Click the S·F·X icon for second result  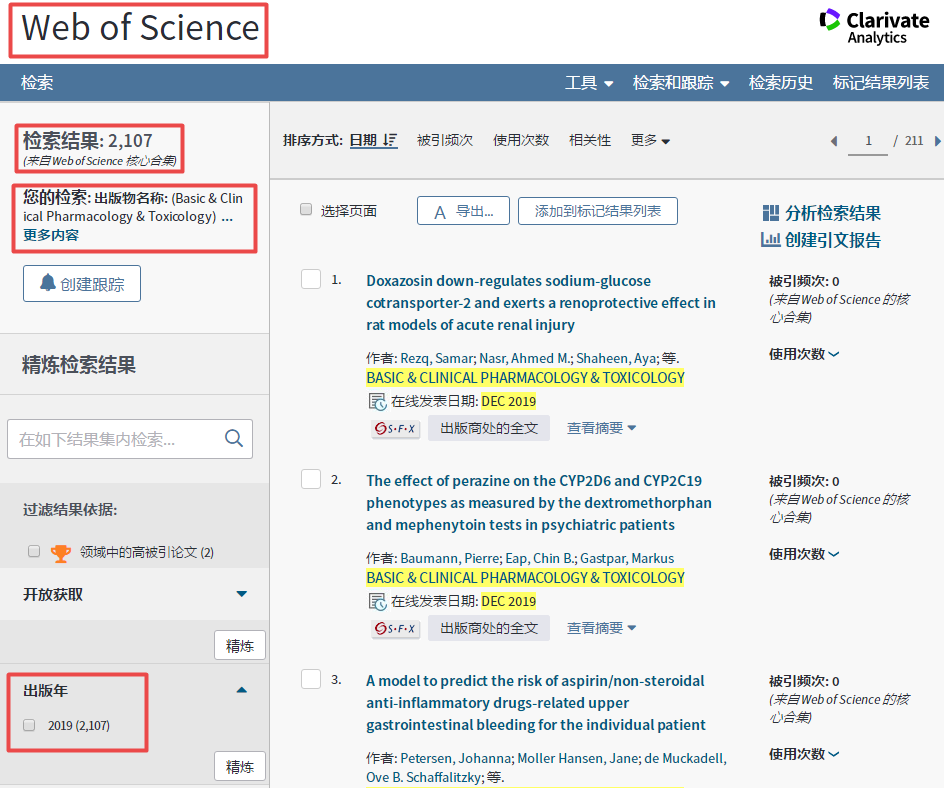point(396,628)
